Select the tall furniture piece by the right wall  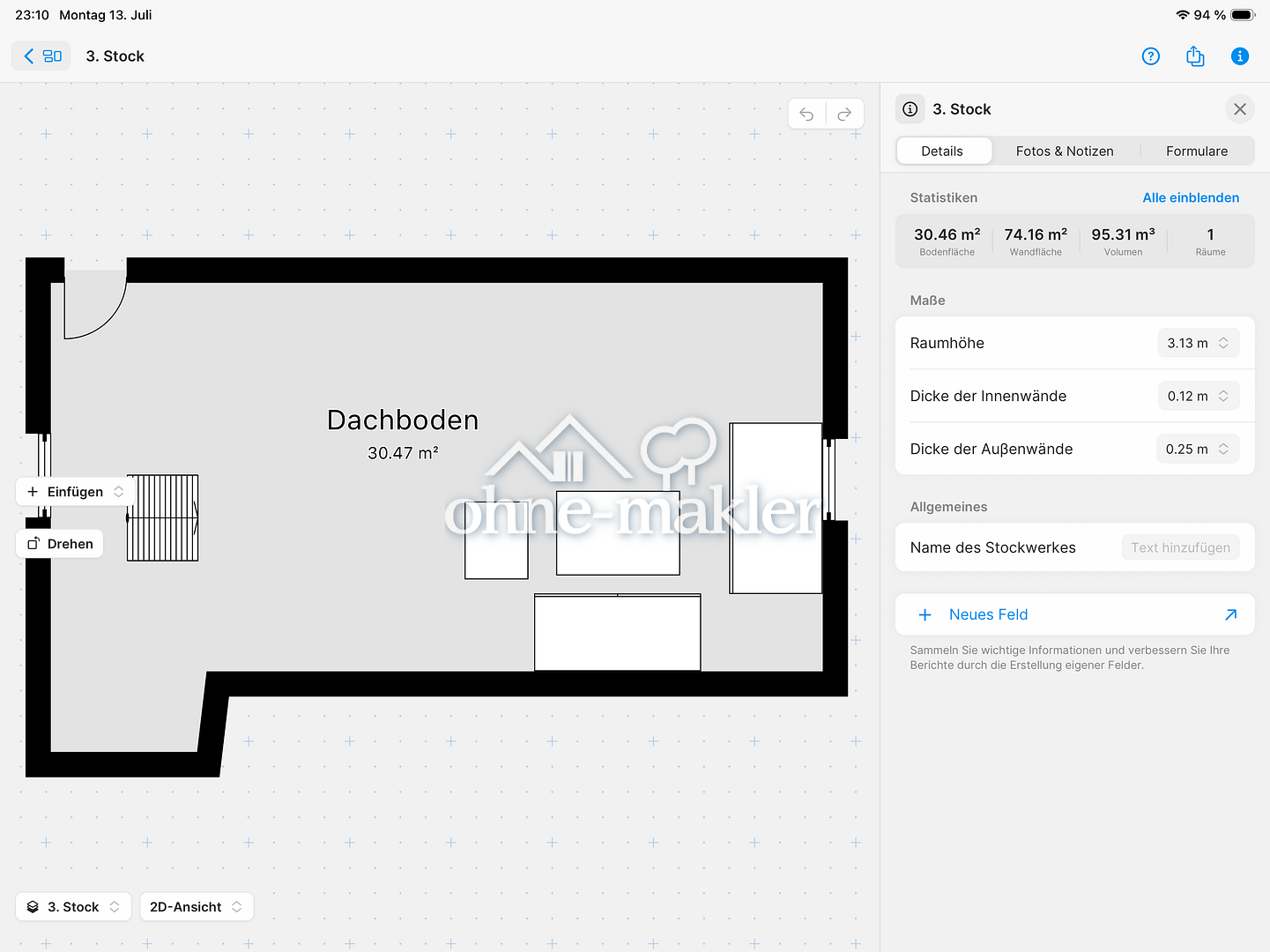(x=776, y=508)
